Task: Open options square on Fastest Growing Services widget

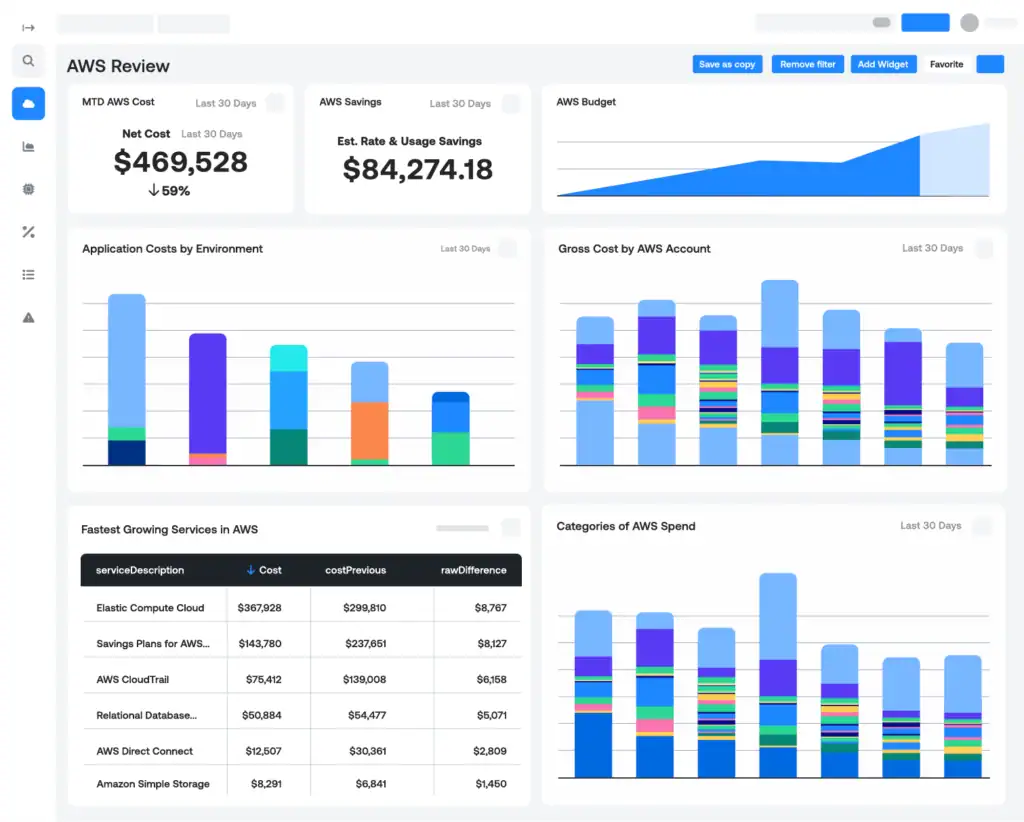Action: [511, 528]
